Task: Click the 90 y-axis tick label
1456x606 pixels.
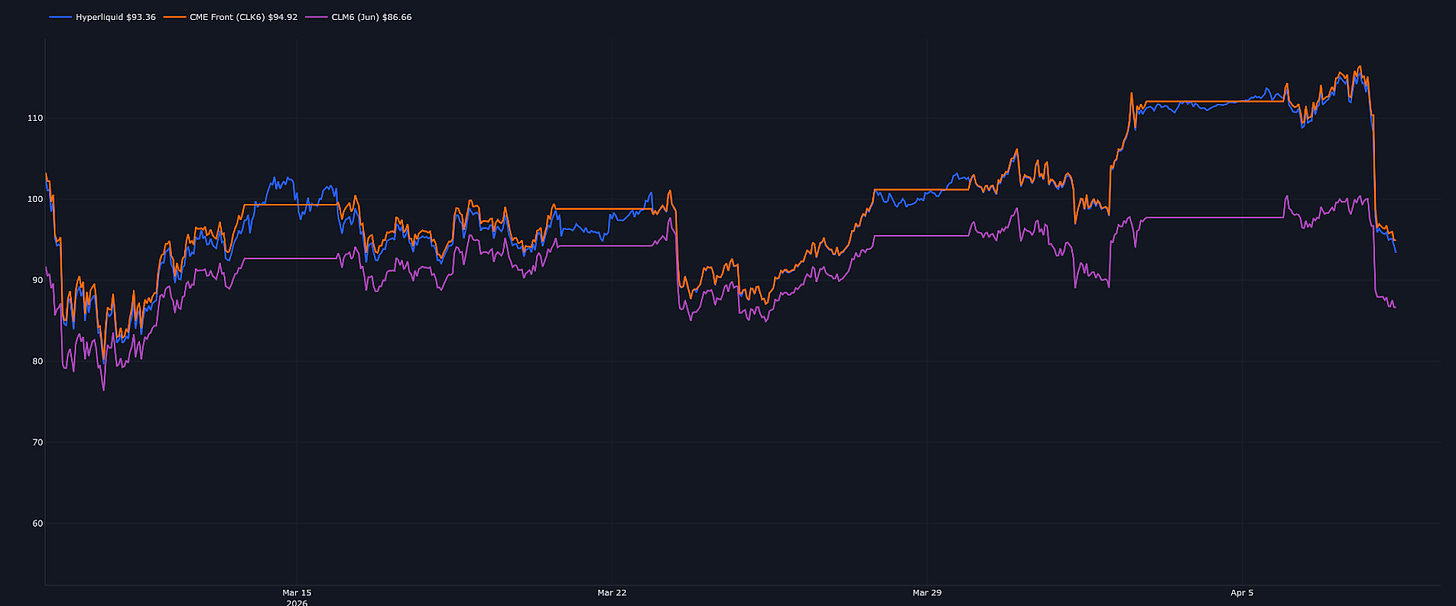Action: pos(37,280)
